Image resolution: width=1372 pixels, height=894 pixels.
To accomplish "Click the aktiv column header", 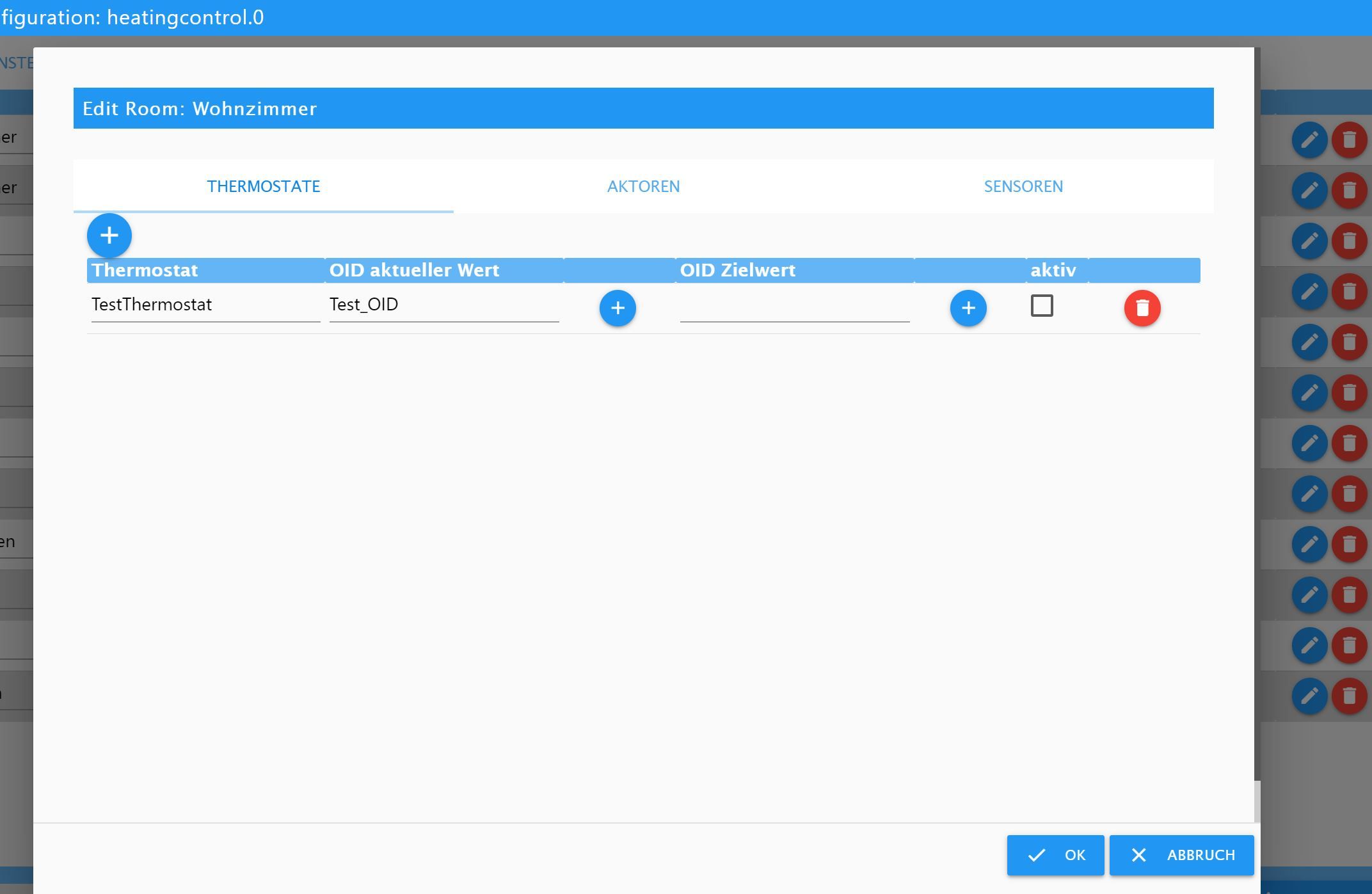I will coord(1057,270).
